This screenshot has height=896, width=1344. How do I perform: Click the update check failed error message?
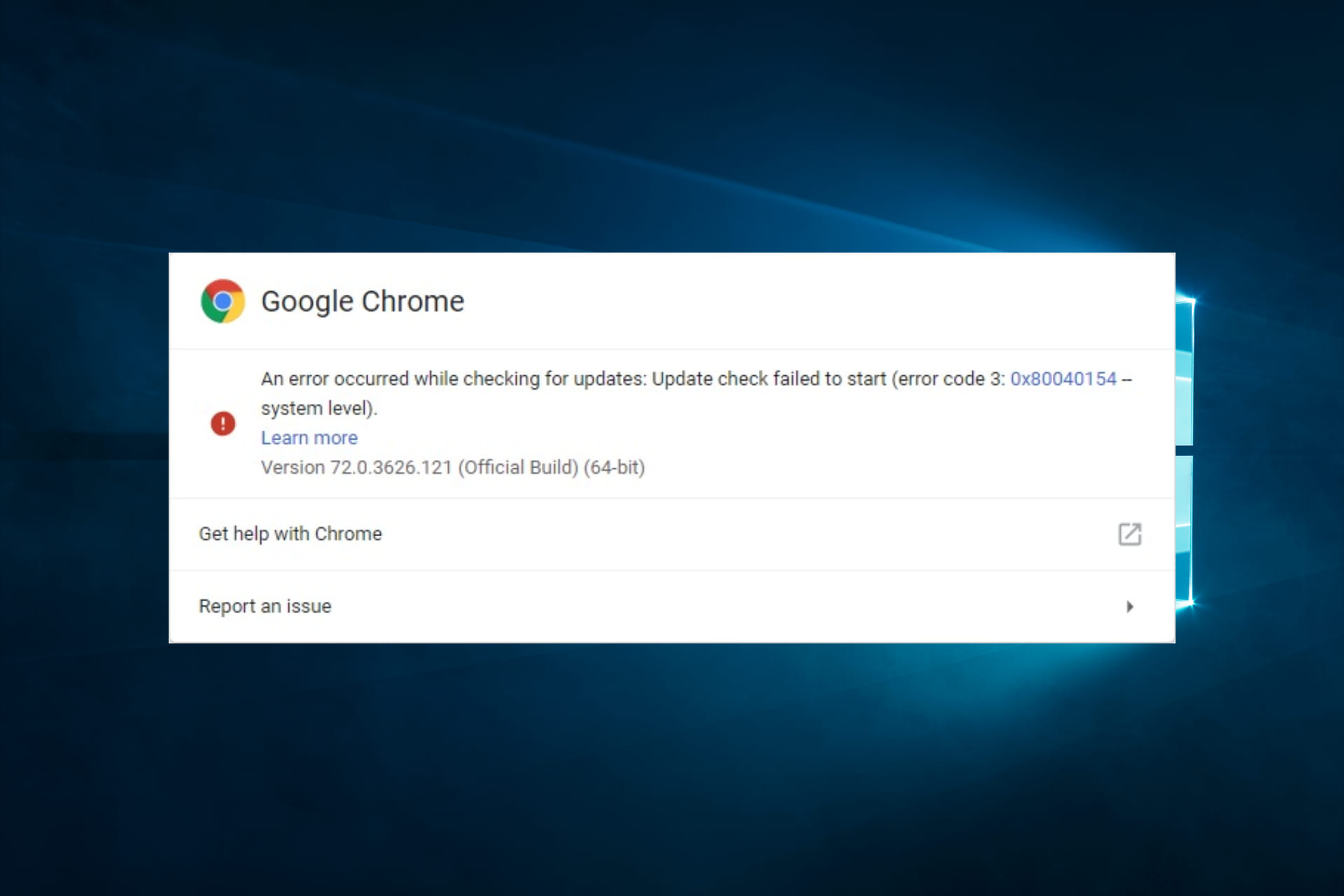[696, 393]
